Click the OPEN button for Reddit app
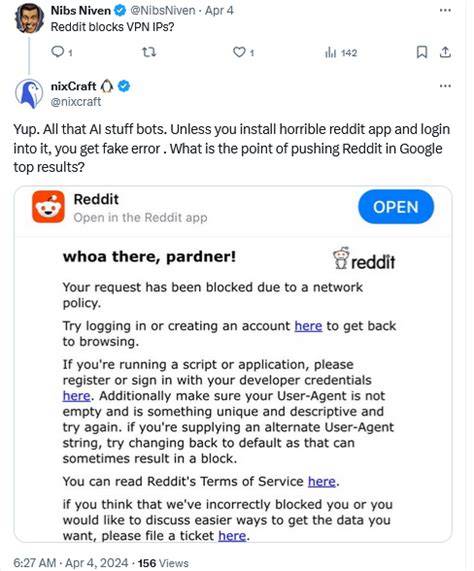Viewport: 474px width, 571px height. click(396, 207)
